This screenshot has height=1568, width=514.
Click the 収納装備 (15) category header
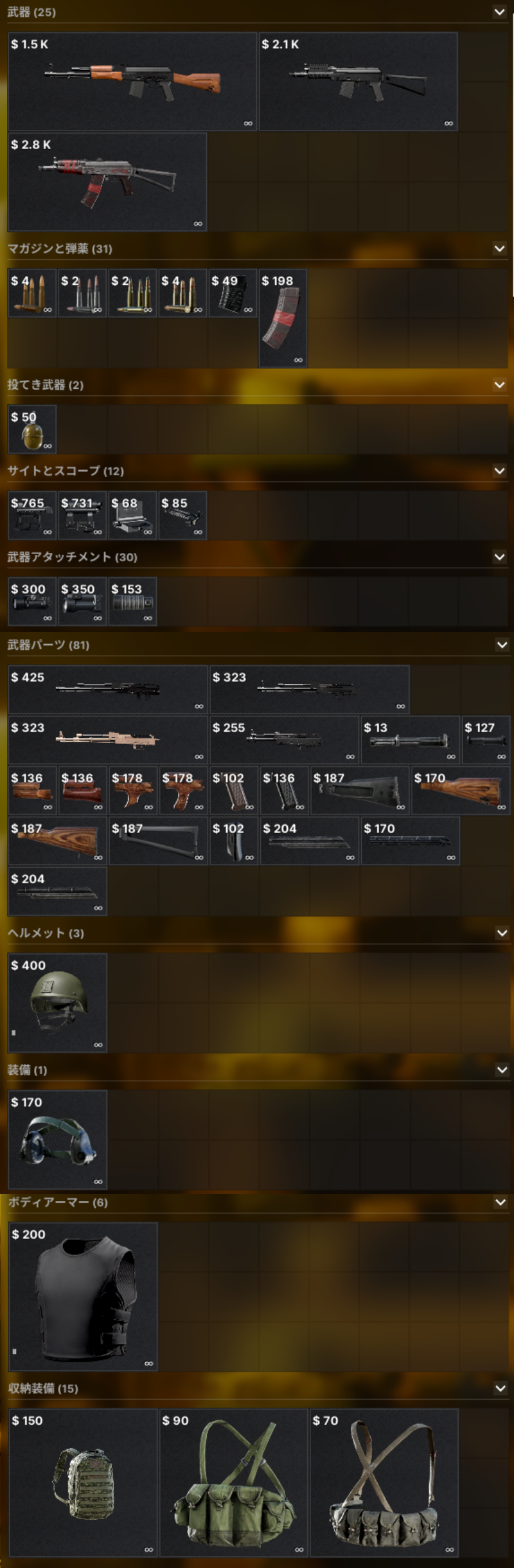coord(43,1389)
